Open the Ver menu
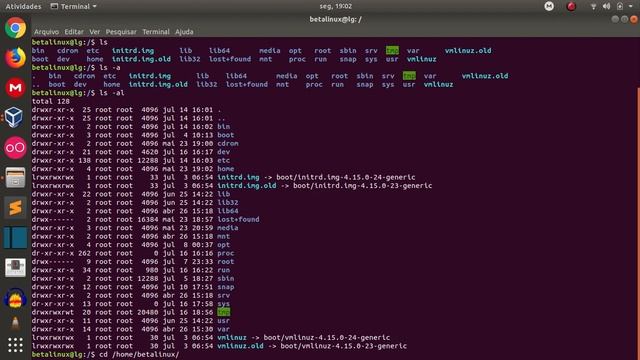This screenshot has height=360, width=640. pos(95,31)
